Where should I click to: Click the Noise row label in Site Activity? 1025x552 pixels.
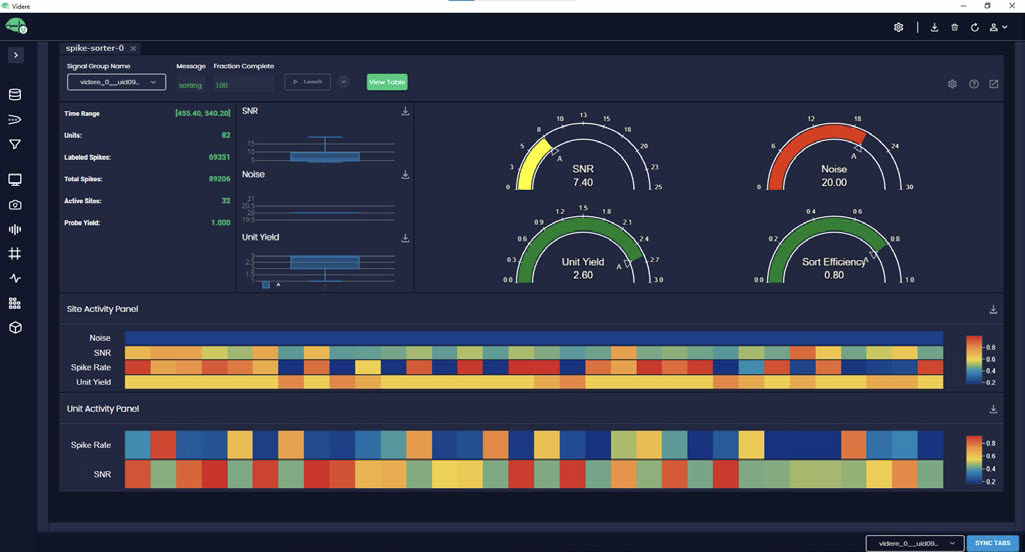coord(100,338)
